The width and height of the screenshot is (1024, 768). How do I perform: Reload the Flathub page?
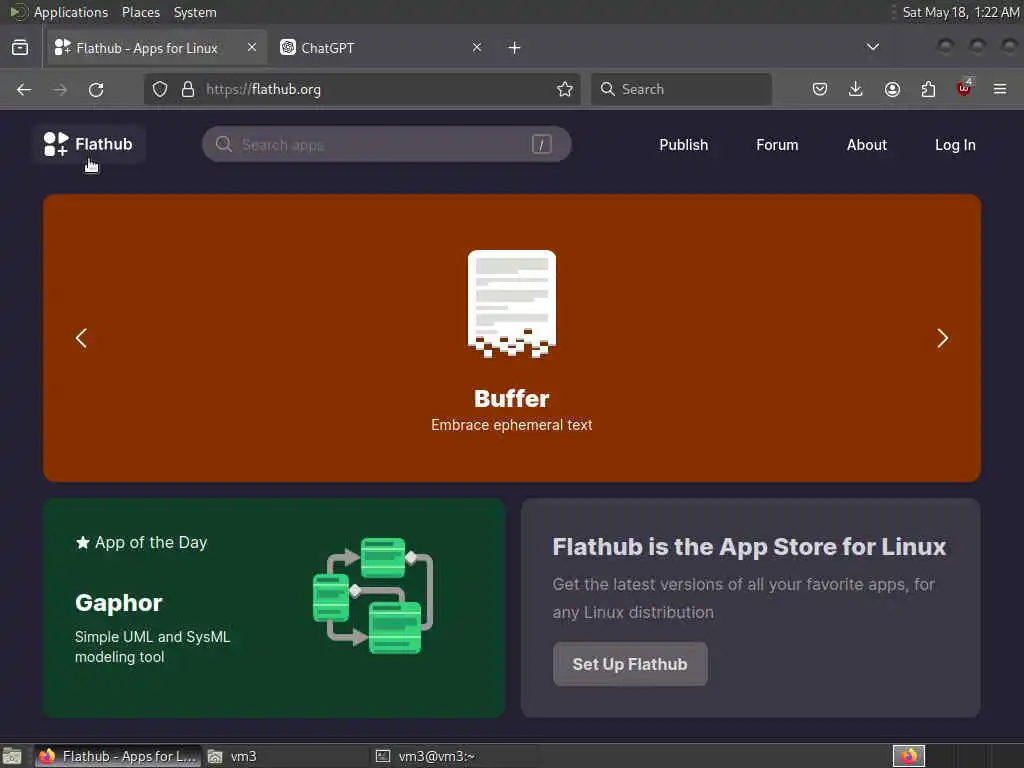(x=96, y=89)
